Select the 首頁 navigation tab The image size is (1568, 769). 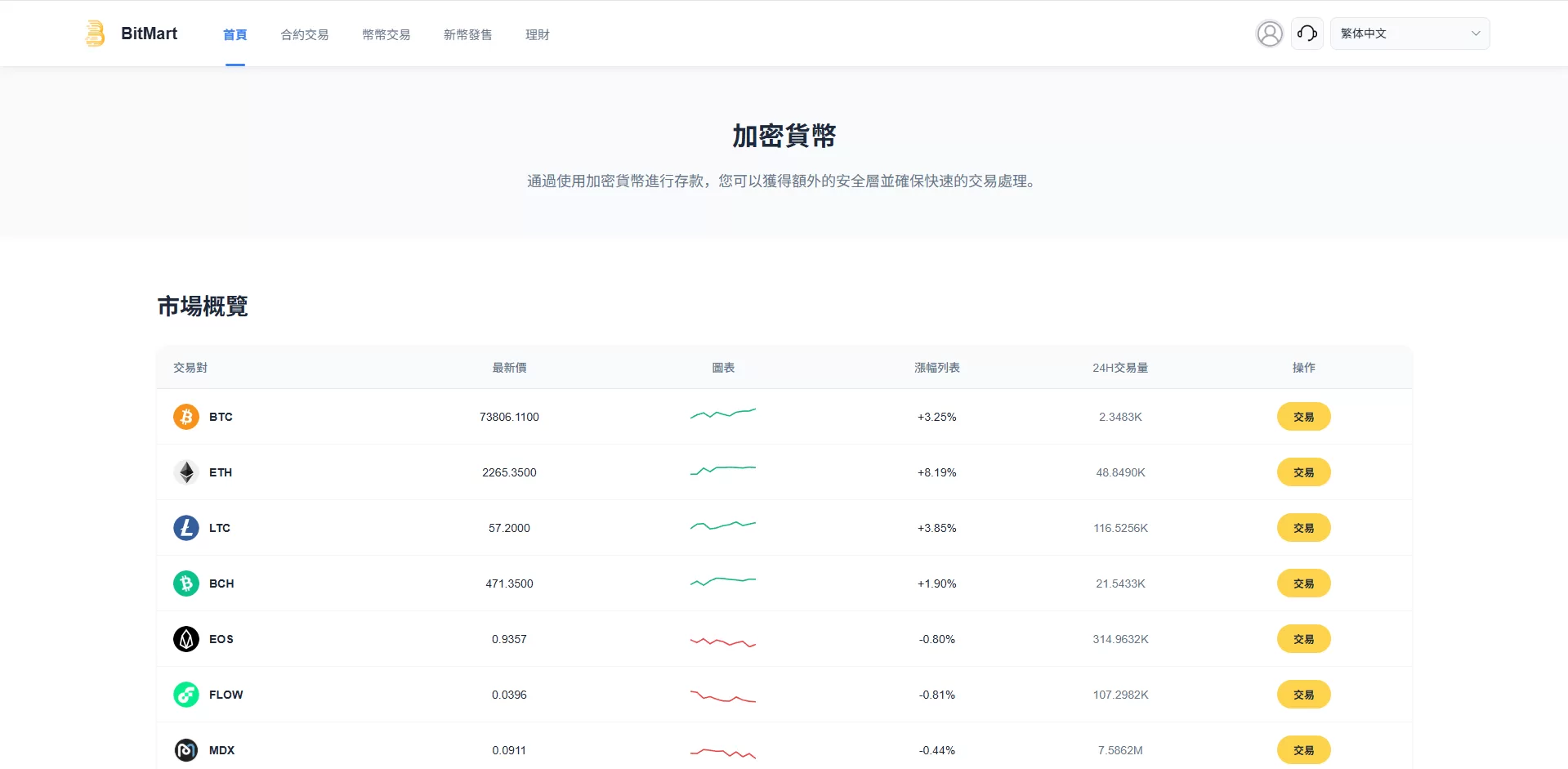235,34
